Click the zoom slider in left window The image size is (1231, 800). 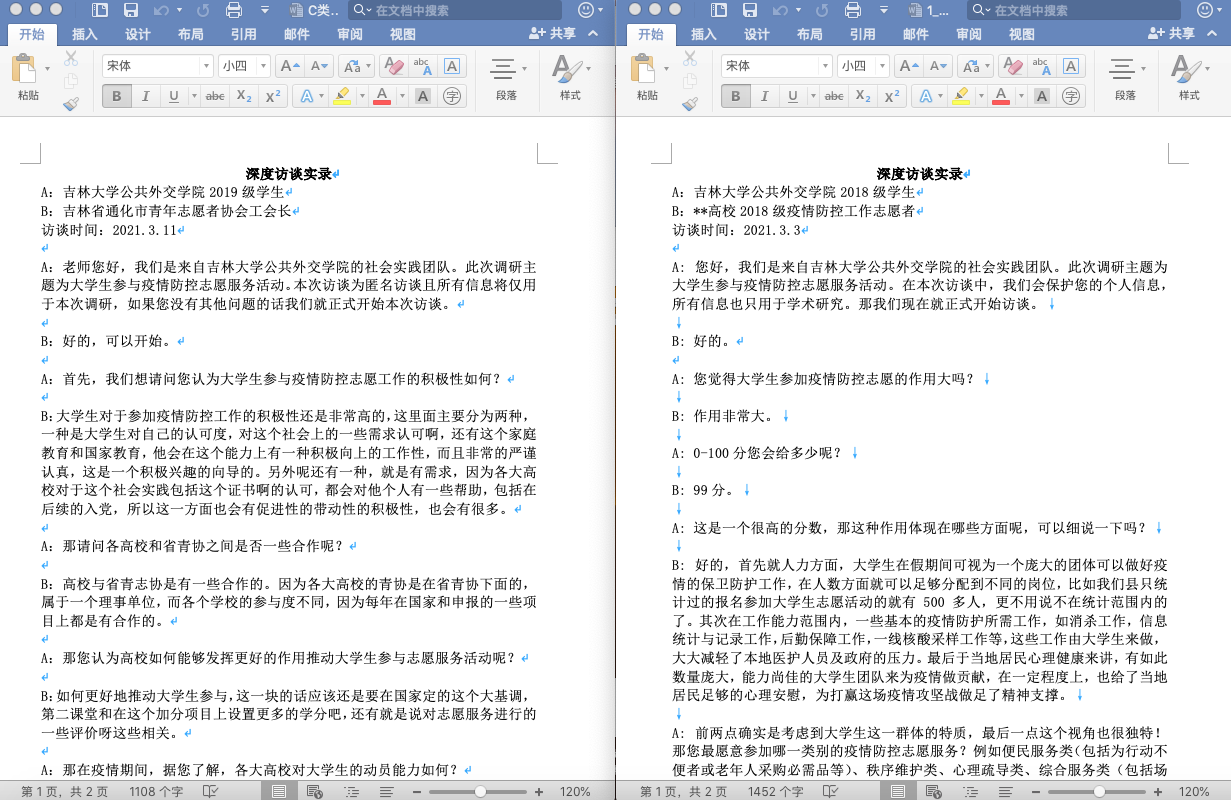pos(481,791)
